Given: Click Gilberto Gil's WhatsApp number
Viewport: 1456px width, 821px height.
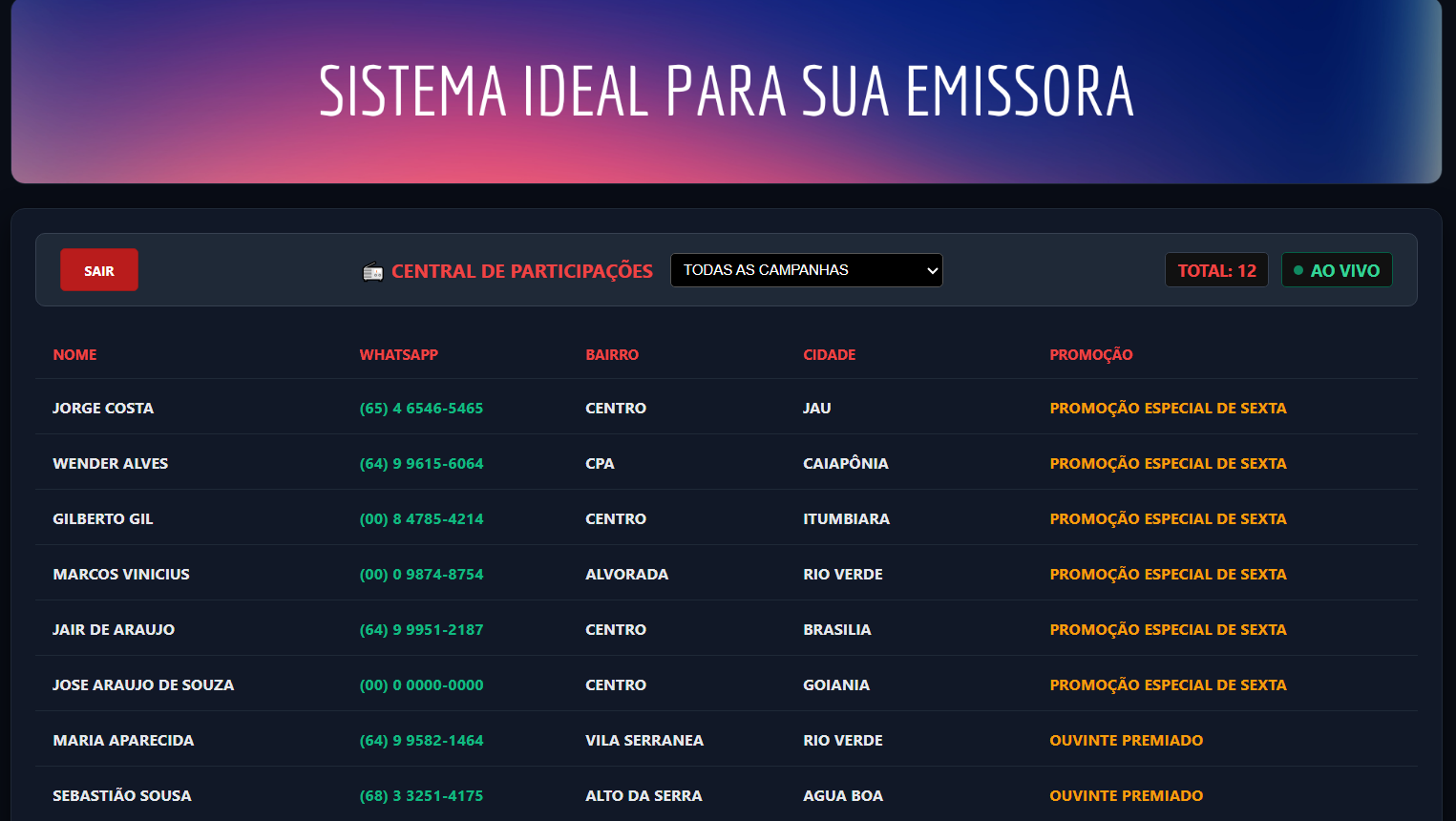Looking at the screenshot, I should 421,518.
